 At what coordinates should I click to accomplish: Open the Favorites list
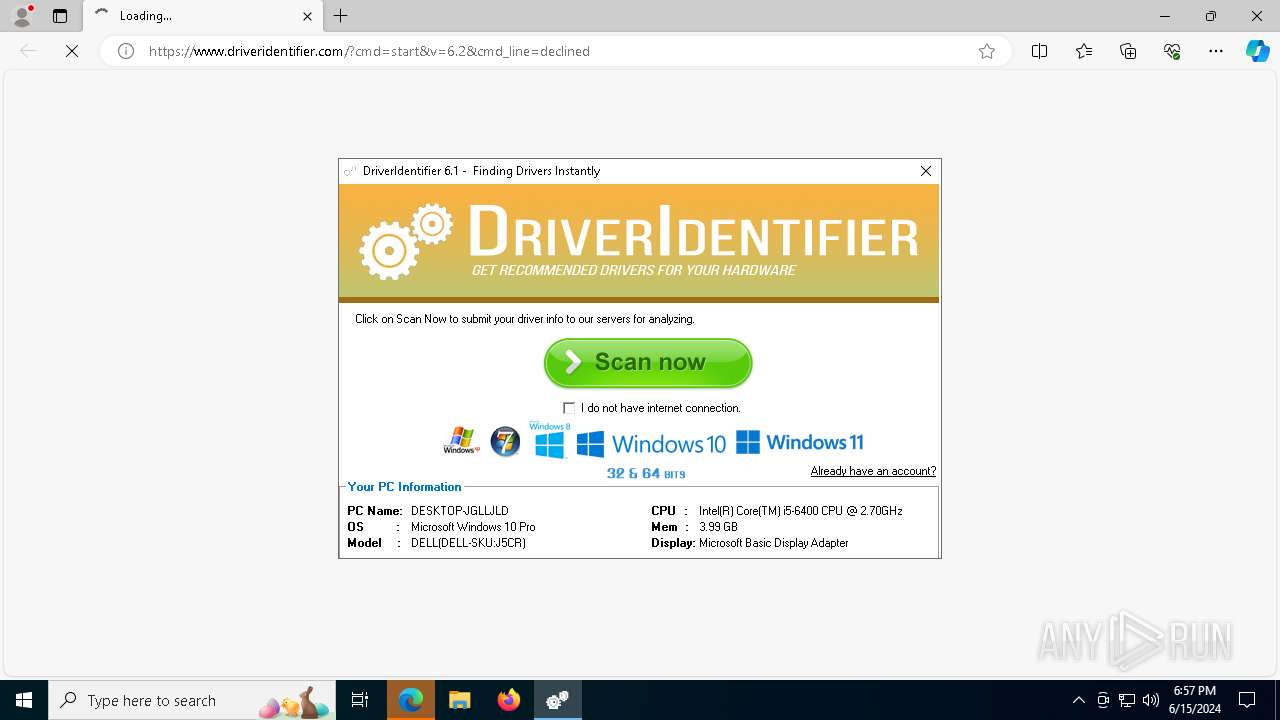click(x=1084, y=51)
